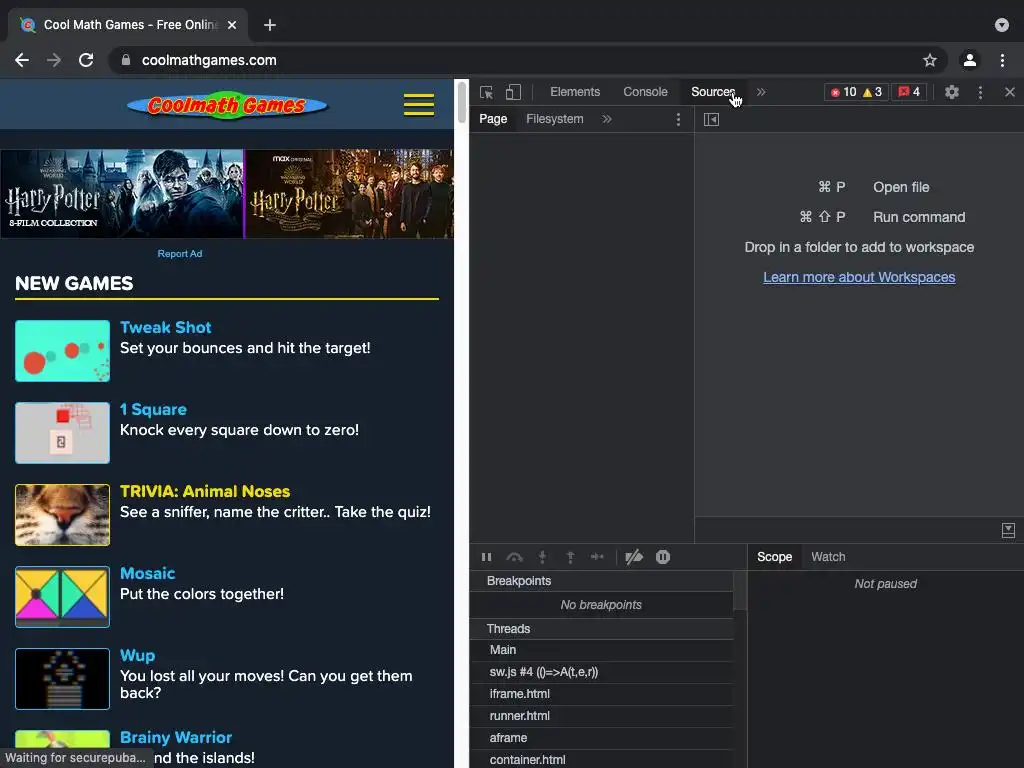Select the Watch tab
The width and height of the screenshot is (1024, 768).
tap(828, 557)
